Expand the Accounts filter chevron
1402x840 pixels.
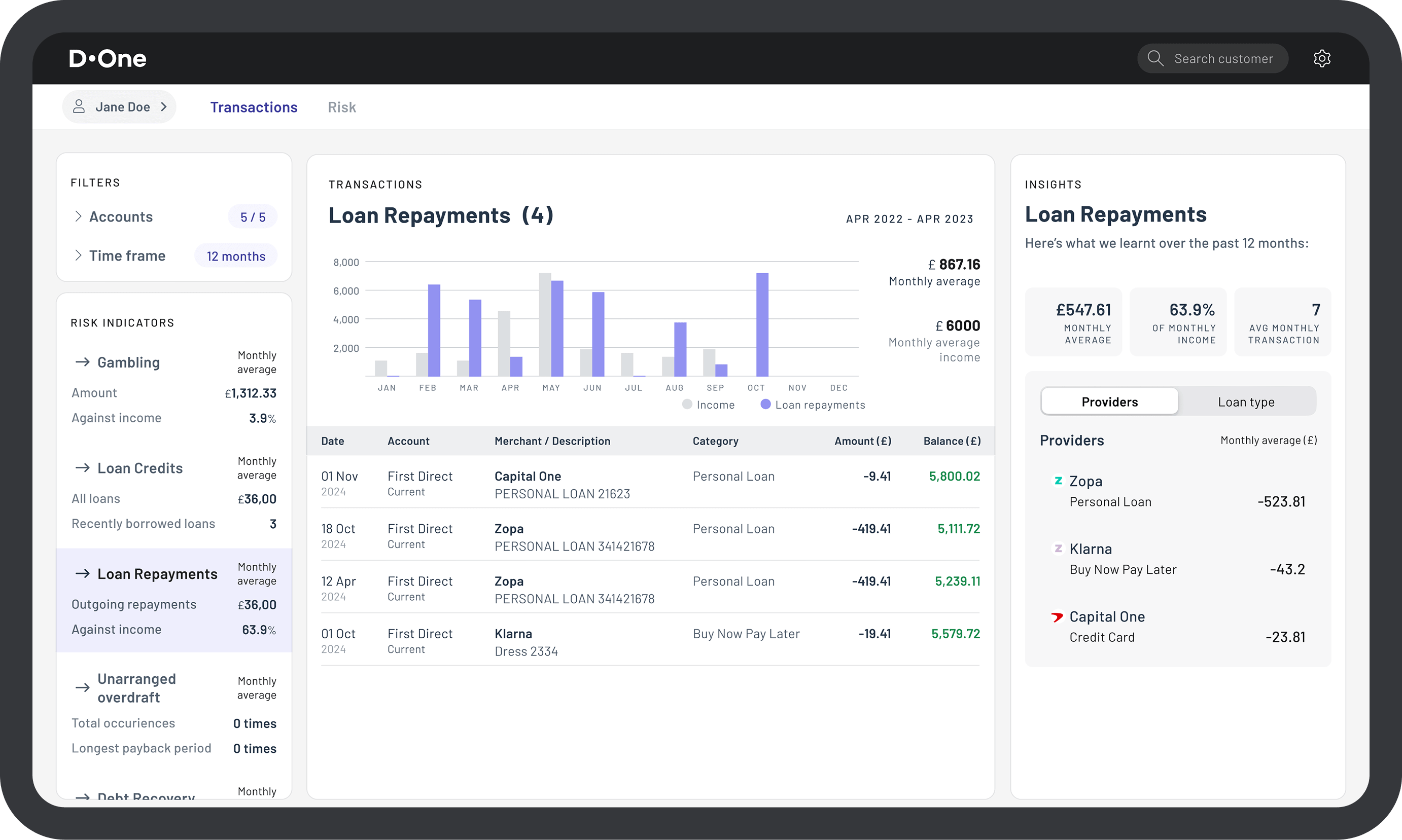pyautogui.click(x=78, y=216)
